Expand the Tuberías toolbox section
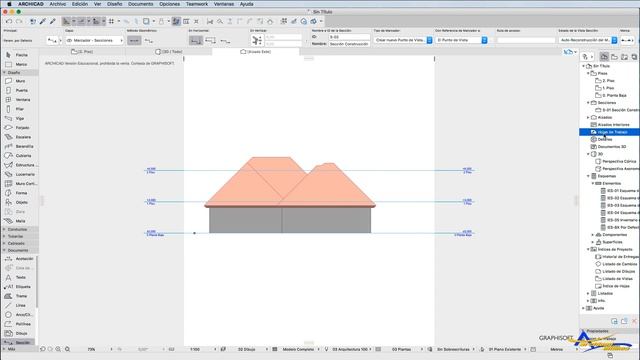Screen dimensions: 640x360 (x=4, y=236)
